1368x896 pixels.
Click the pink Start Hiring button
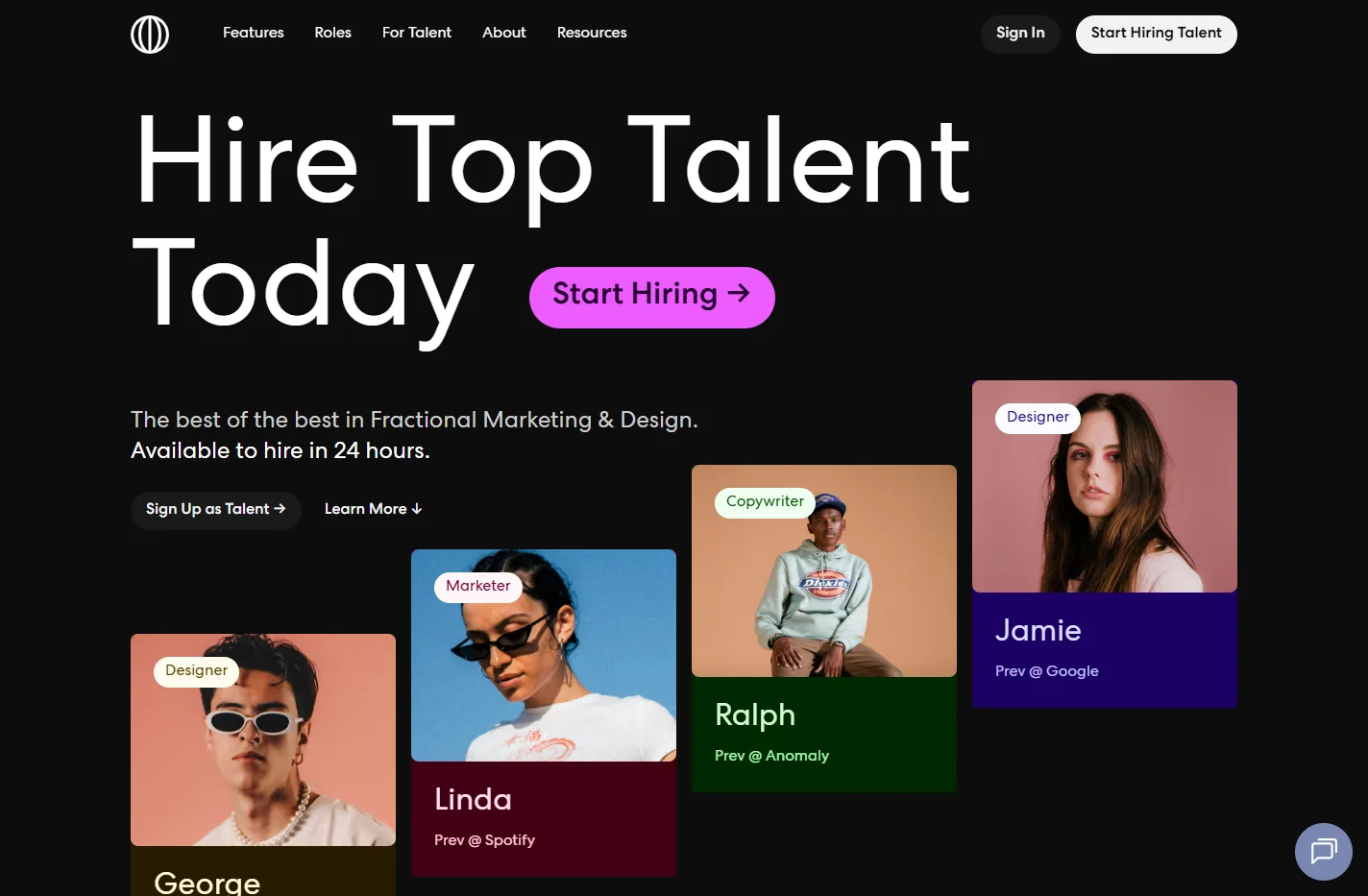651,297
